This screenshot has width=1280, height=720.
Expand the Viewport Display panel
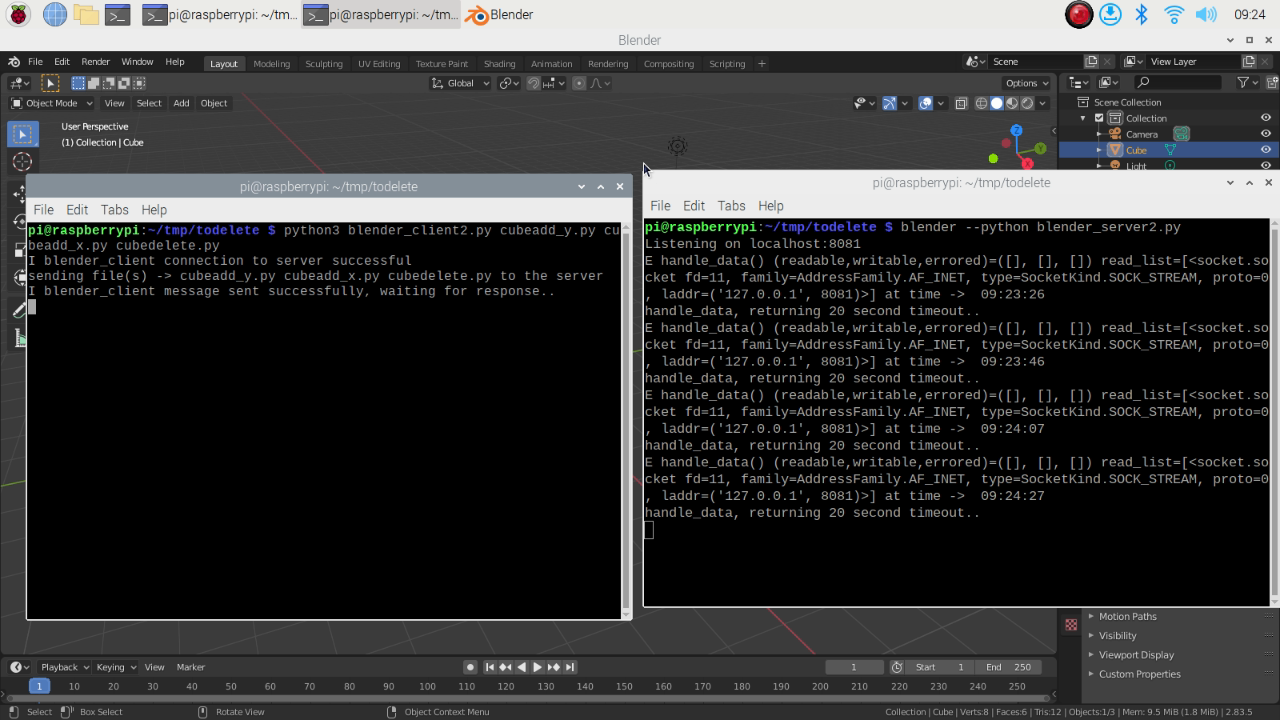tap(1136, 655)
